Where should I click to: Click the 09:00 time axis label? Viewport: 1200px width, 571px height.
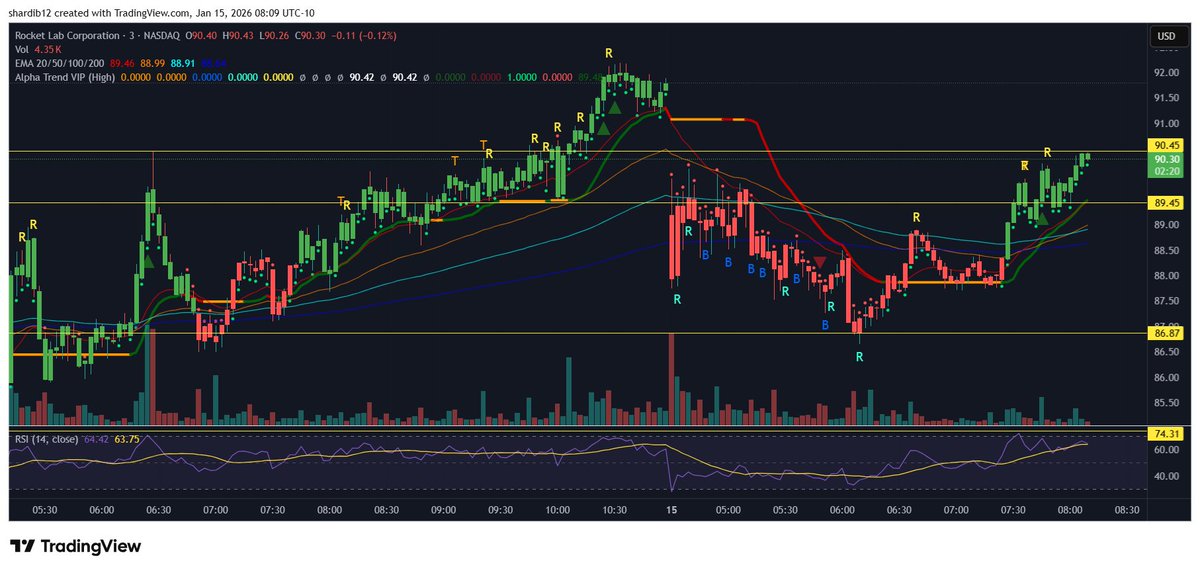click(x=444, y=509)
